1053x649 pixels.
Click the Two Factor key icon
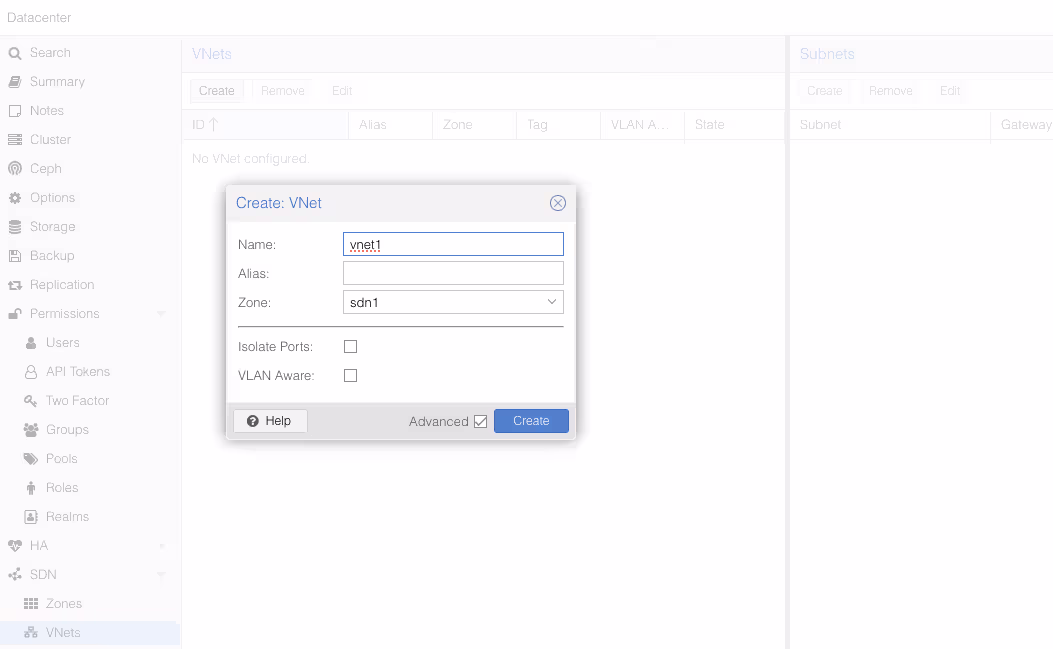(31, 401)
